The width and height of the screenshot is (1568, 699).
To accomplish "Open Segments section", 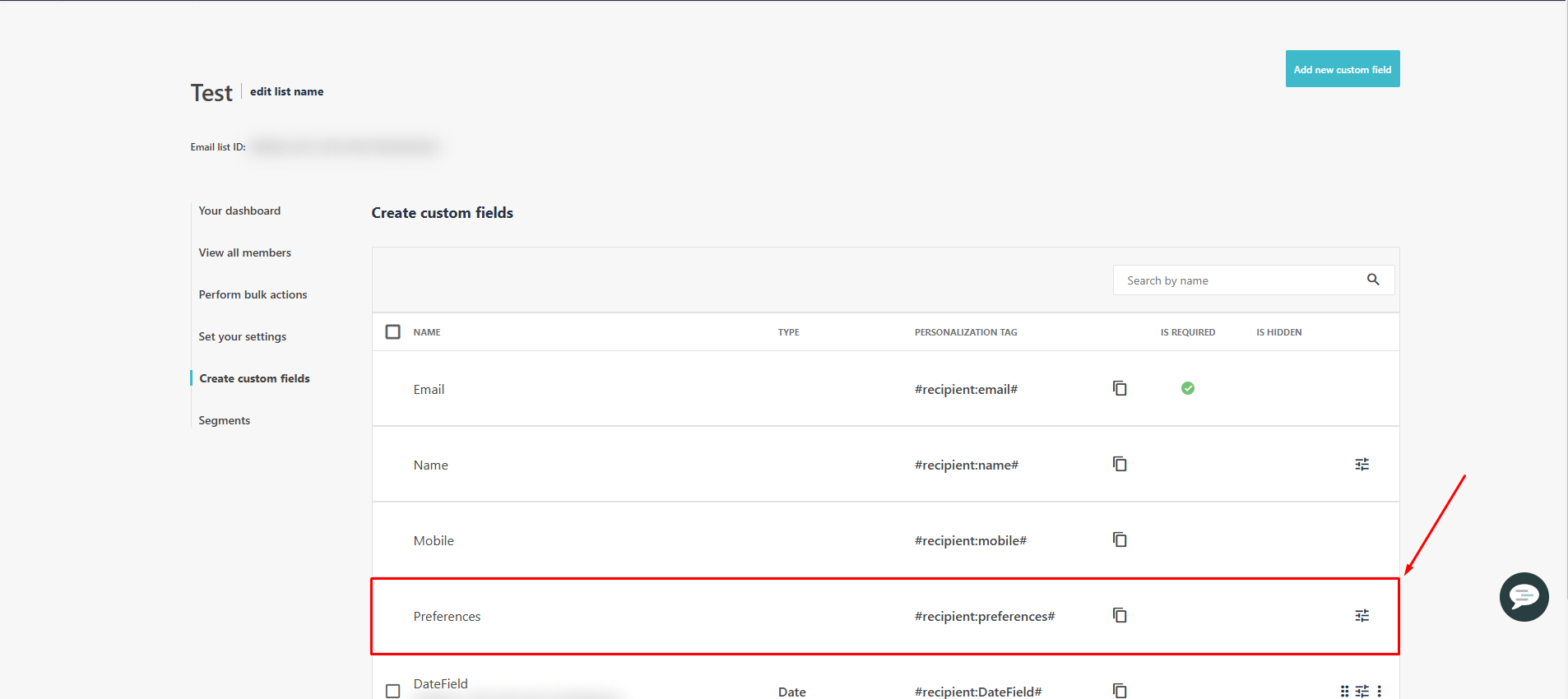I will tap(225, 420).
